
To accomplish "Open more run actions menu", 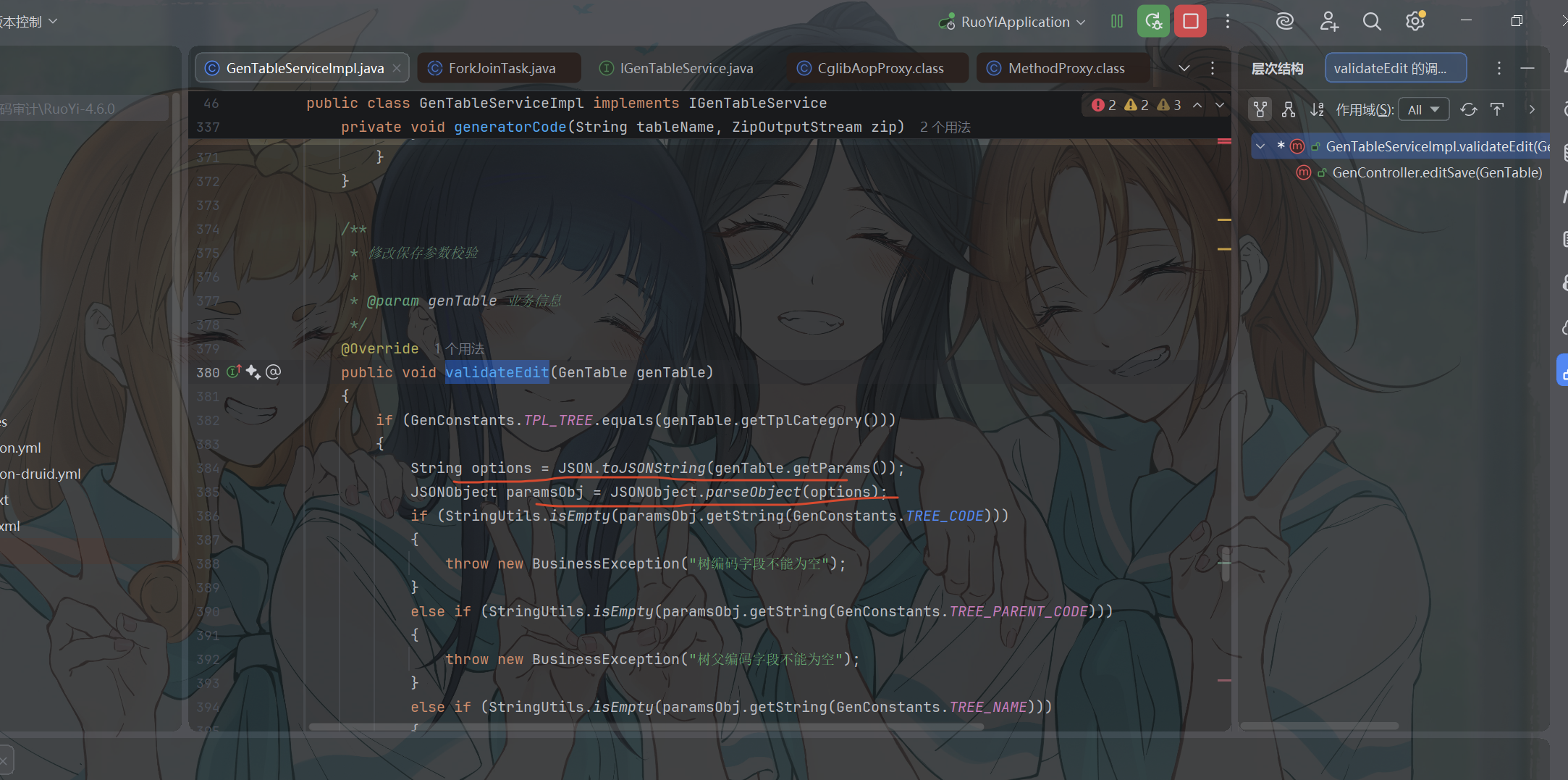I will point(1228,22).
